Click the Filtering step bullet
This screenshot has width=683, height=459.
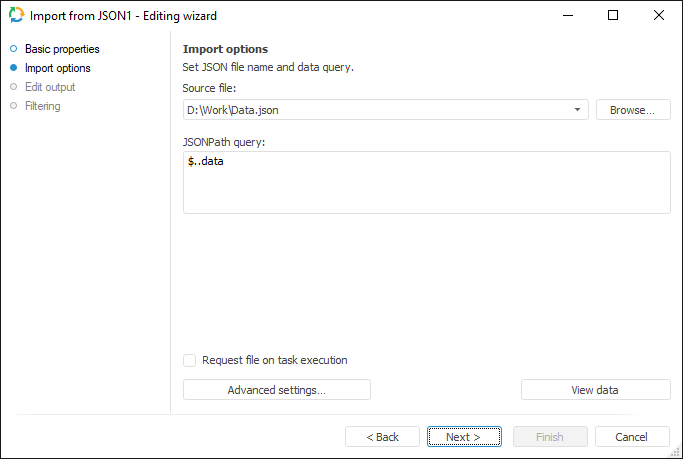13,106
